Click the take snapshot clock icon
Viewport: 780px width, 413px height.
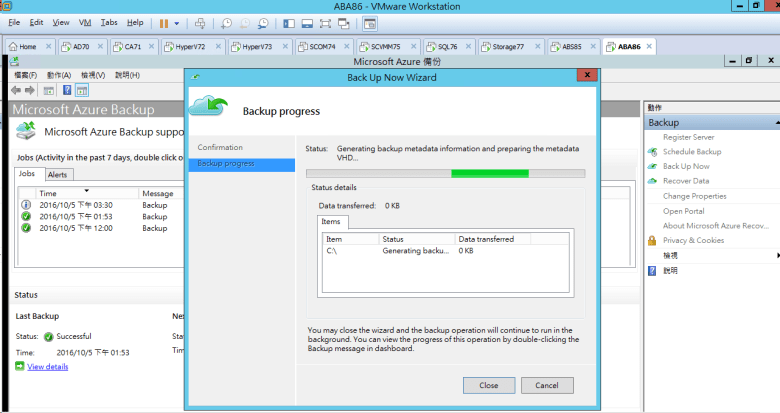coord(227,22)
